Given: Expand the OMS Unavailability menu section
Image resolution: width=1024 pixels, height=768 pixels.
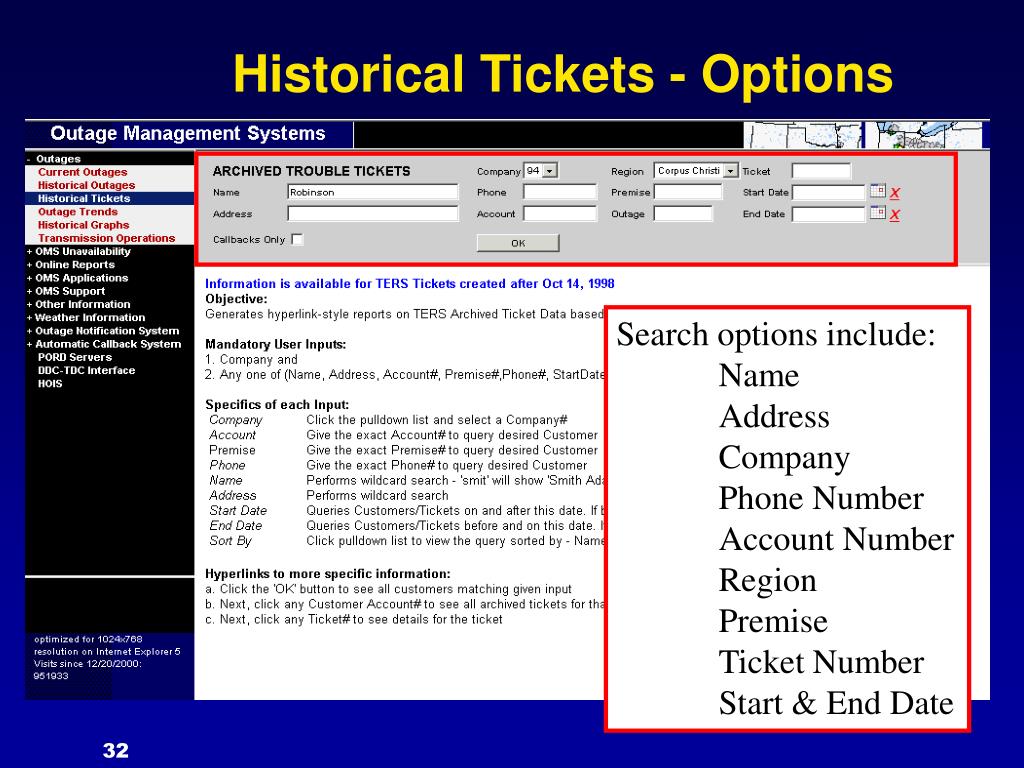Looking at the screenshot, I should coord(78,251).
